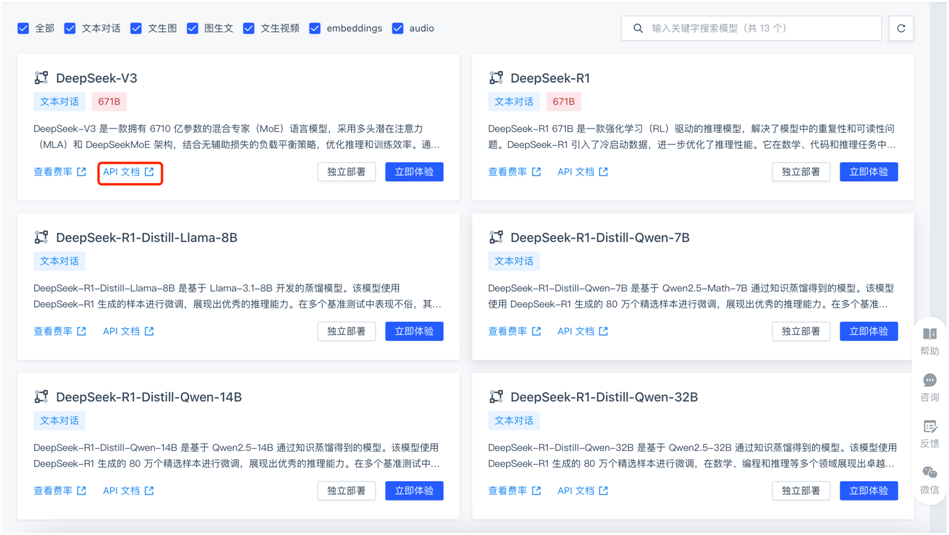Toggle the 文生图 filter checkbox
Image resolution: width=949 pixels, height=535 pixels.
[x=136, y=28]
